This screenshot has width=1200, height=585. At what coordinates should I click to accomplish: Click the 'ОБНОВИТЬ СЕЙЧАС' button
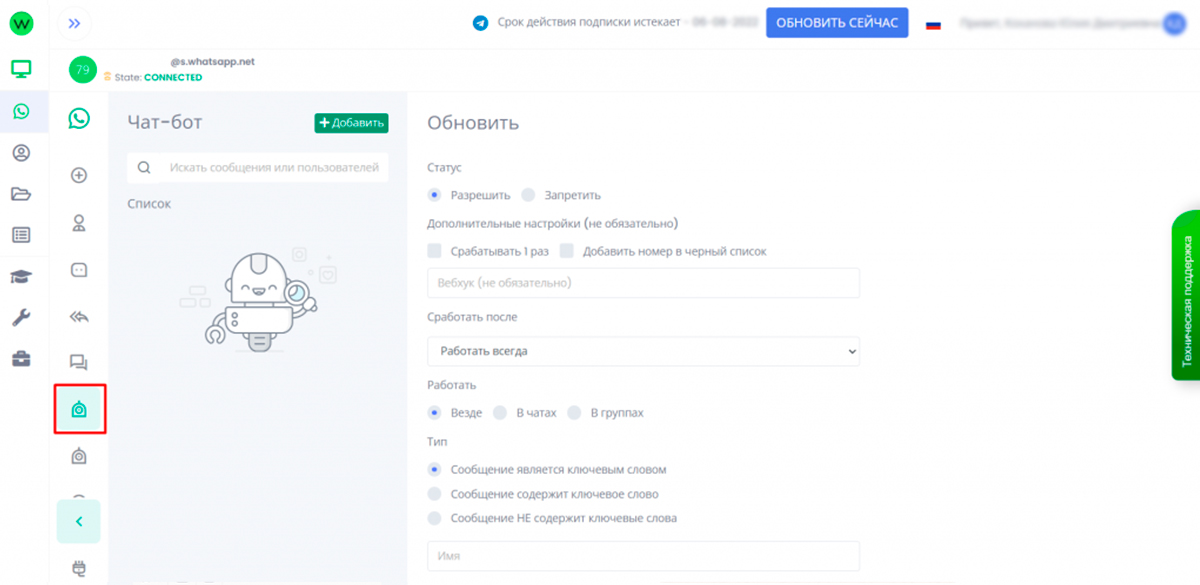[x=837, y=22]
